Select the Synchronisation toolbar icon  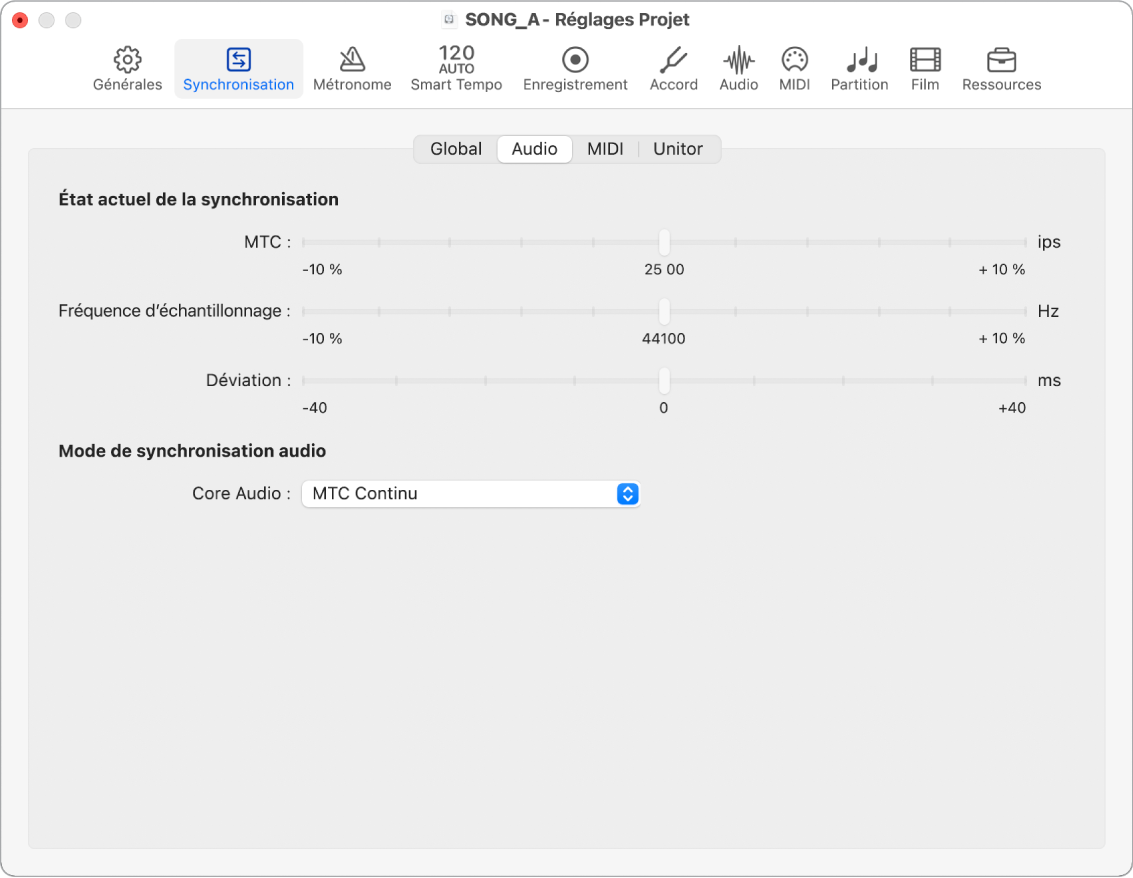coord(238,61)
